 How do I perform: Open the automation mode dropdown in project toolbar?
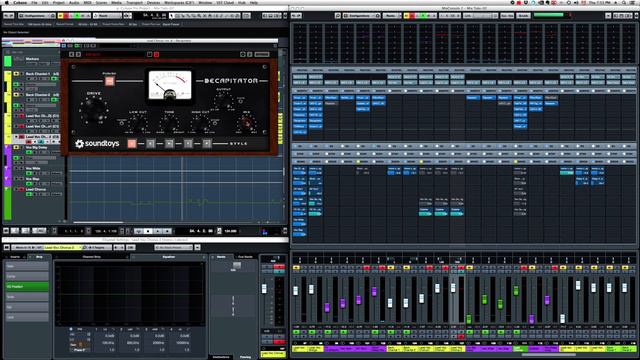(x=107, y=16)
